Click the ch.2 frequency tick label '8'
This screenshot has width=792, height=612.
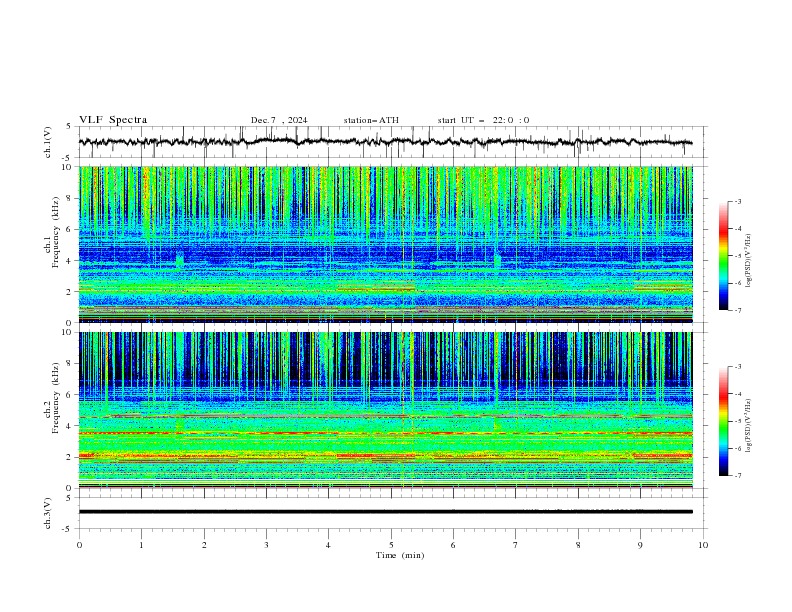tap(71, 364)
